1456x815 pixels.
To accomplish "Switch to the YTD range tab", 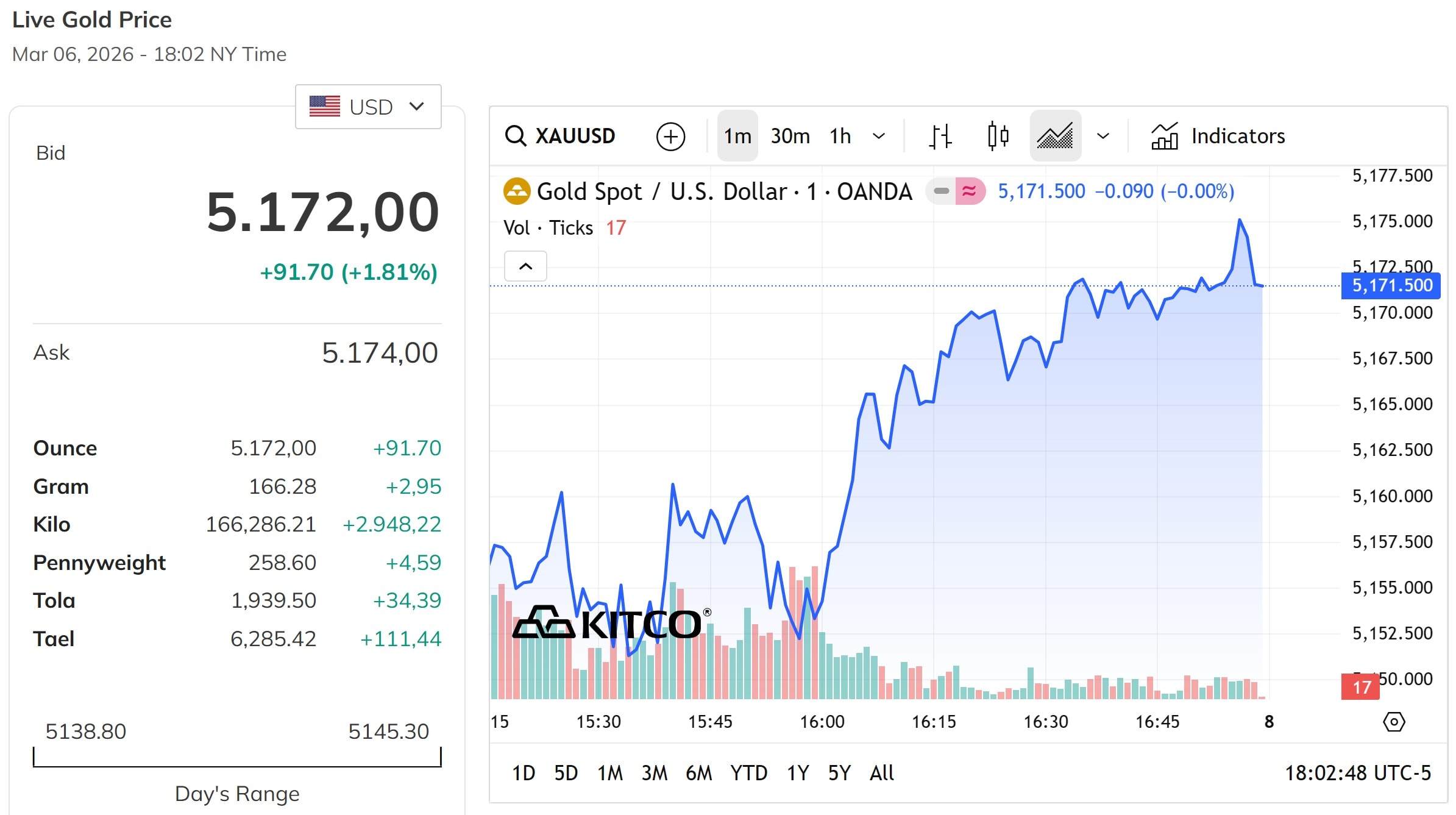I will [x=749, y=773].
